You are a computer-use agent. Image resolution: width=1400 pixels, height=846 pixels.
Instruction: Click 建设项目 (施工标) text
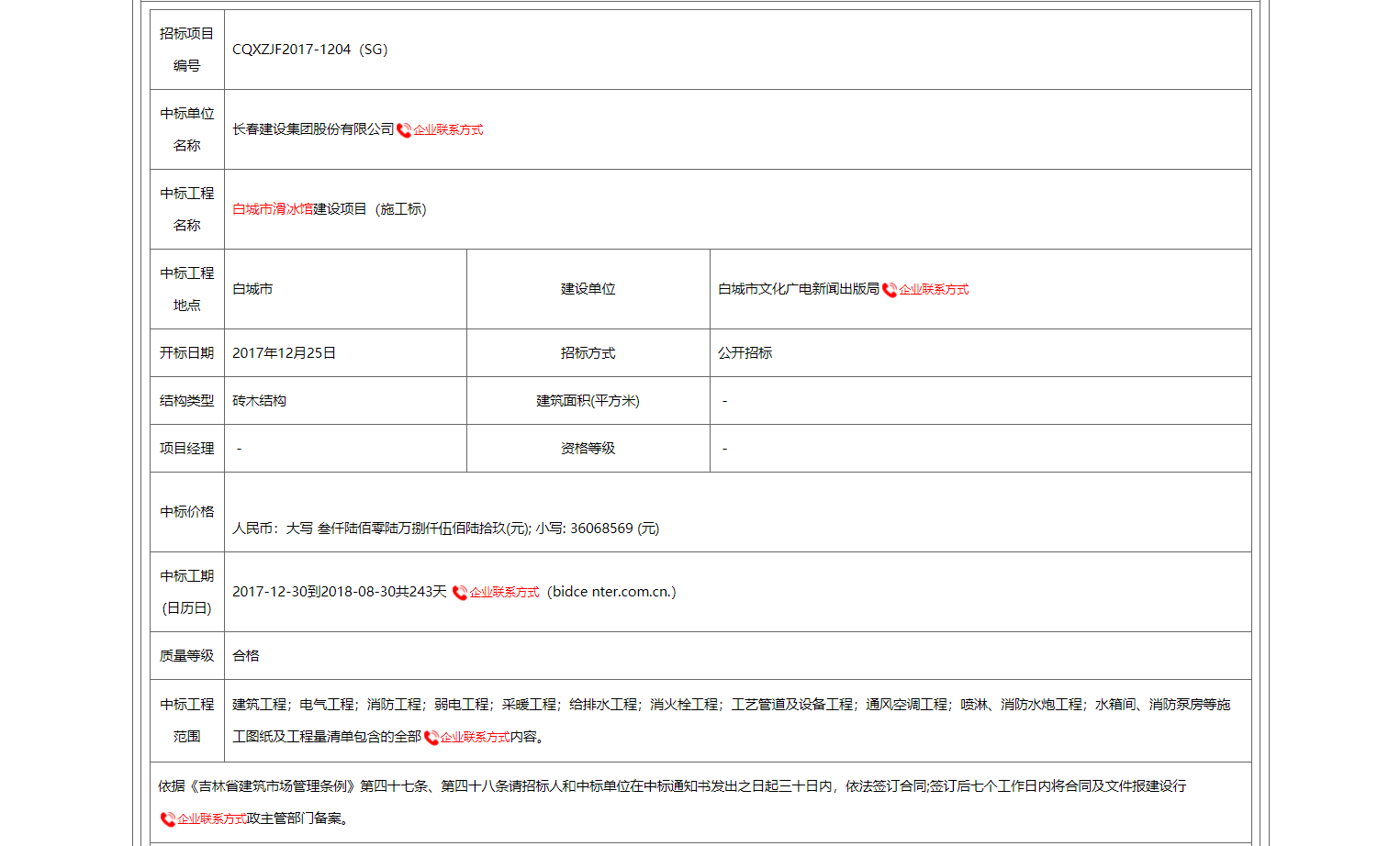tap(370, 209)
